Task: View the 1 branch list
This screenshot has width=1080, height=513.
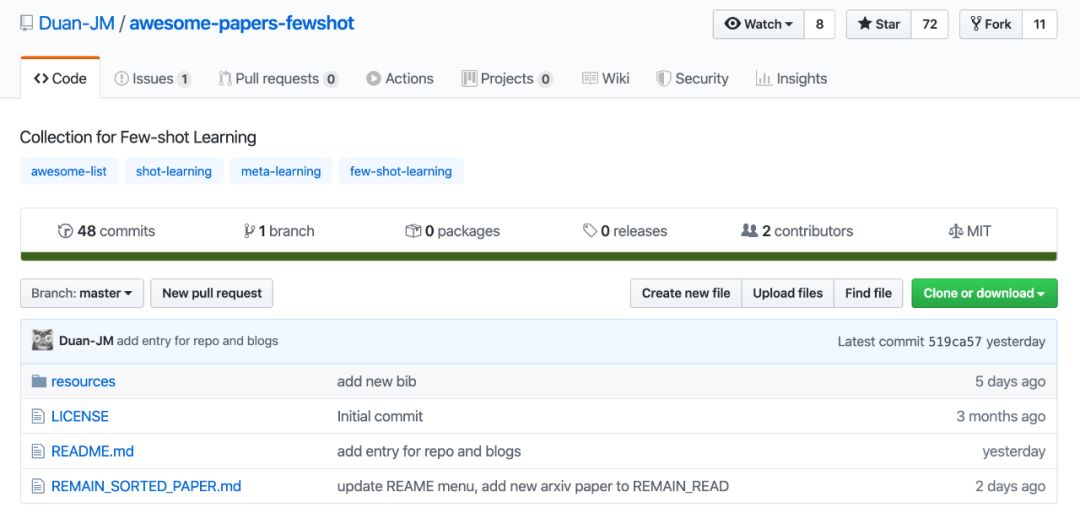Action: (279, 231)
